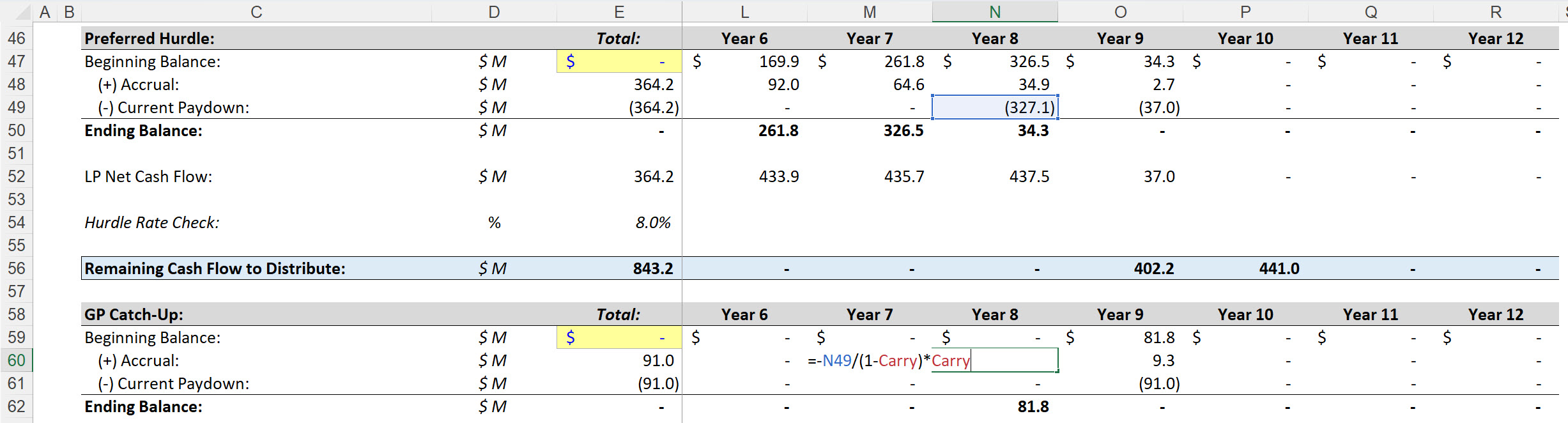The width and height of the screenshot is (1568, 423).
Task: Select Year 7 Beginning Balance value 261.8
Action: (904, 61)
